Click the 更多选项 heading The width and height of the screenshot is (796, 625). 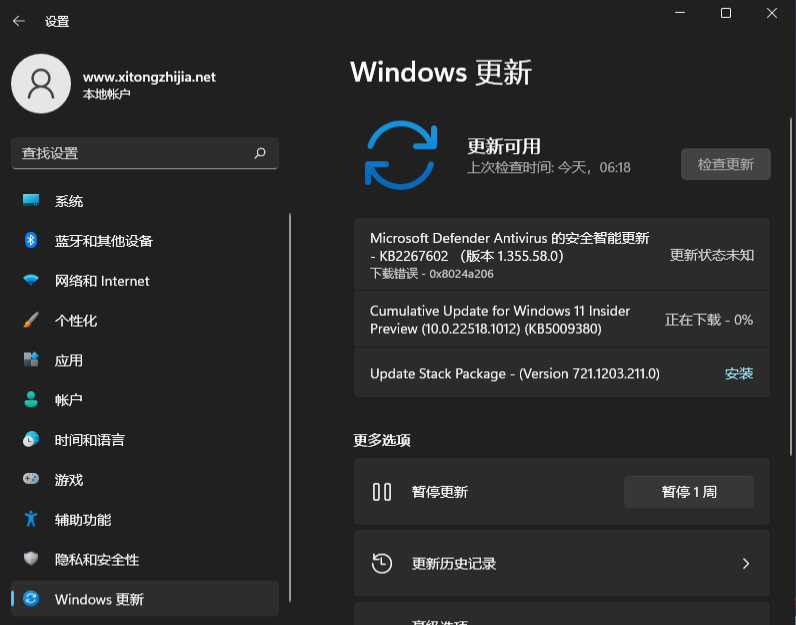coord(382,440)
